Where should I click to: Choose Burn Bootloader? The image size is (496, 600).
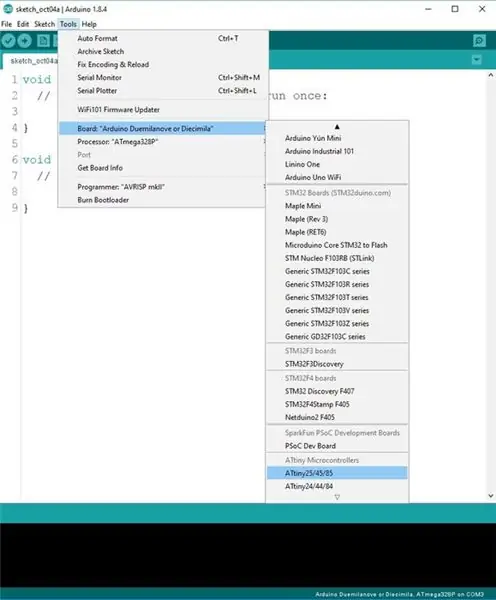[x=163, y=200]
